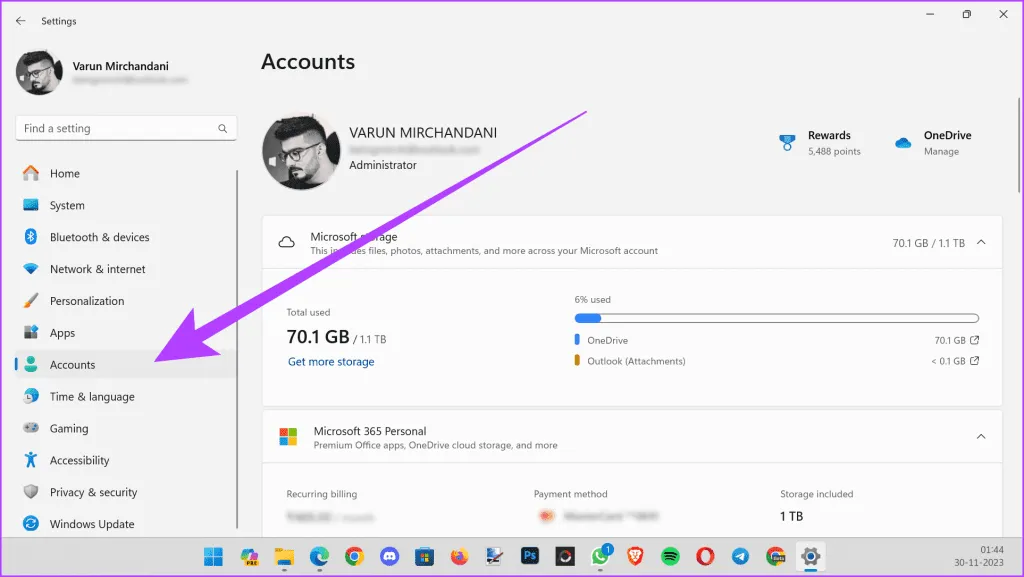This screenshot has height=577, width=1024.
Task: Open the Accessibility settings page
Action: (x=79, y=460)
